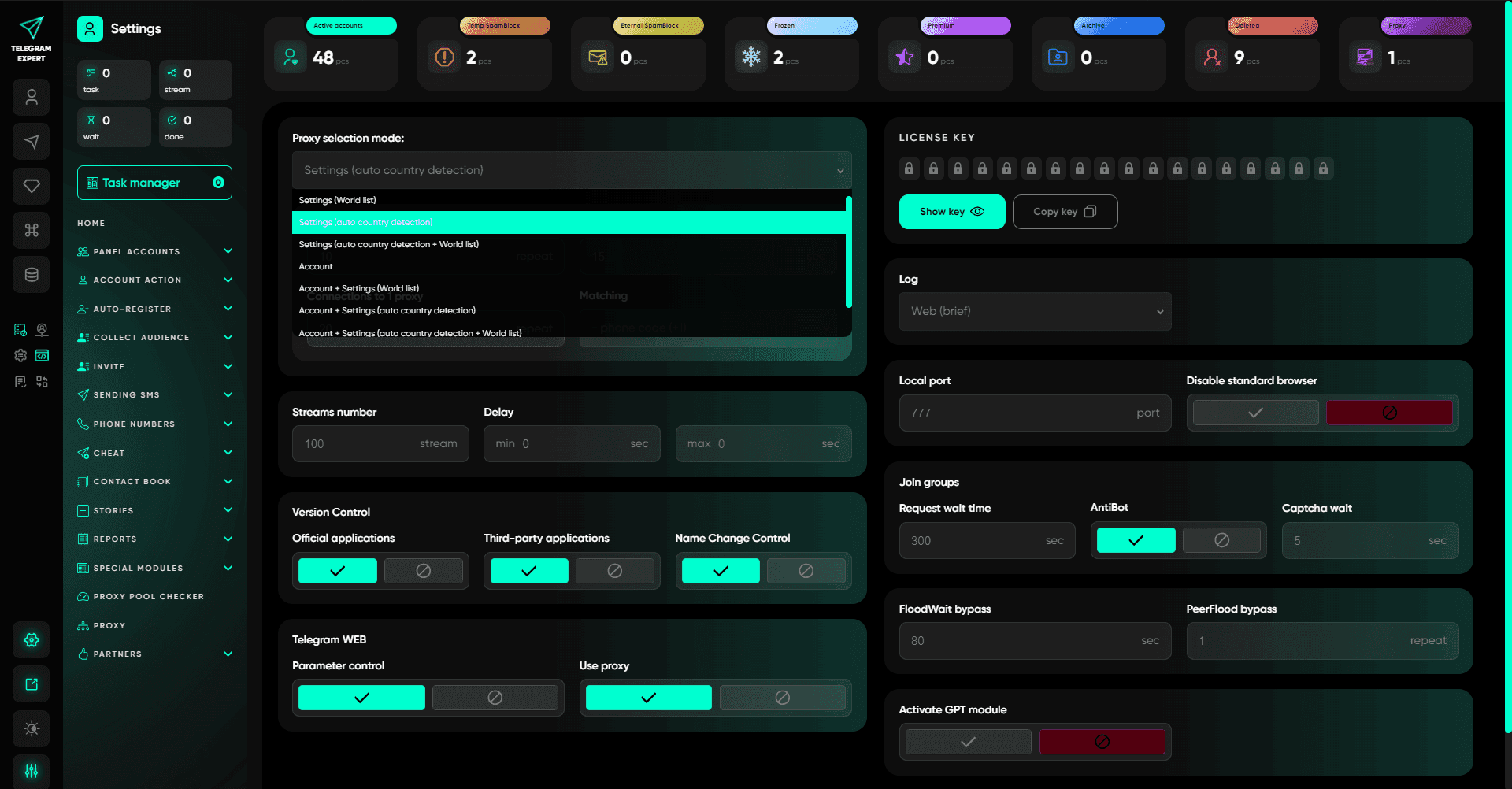Open the Log dropdown showing Web (brief)
Image resolution: width=1512 pixels, height=789 pixels.
[1035, 311]
